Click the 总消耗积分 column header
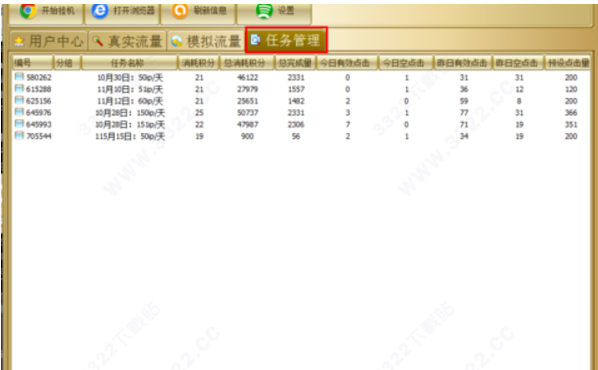This screenshot has height=370, width=598. click(247, 63)
